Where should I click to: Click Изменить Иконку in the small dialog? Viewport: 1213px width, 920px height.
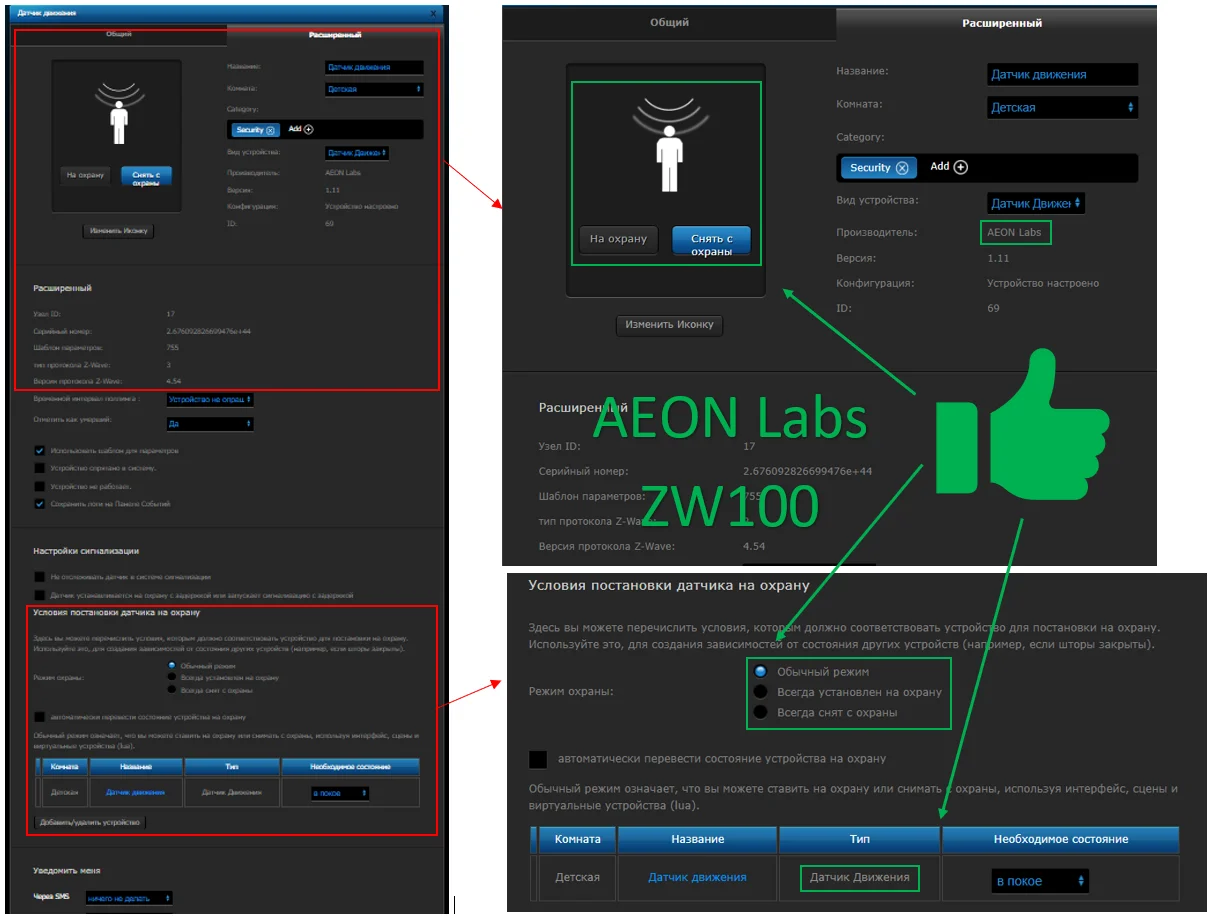(119, 231)
